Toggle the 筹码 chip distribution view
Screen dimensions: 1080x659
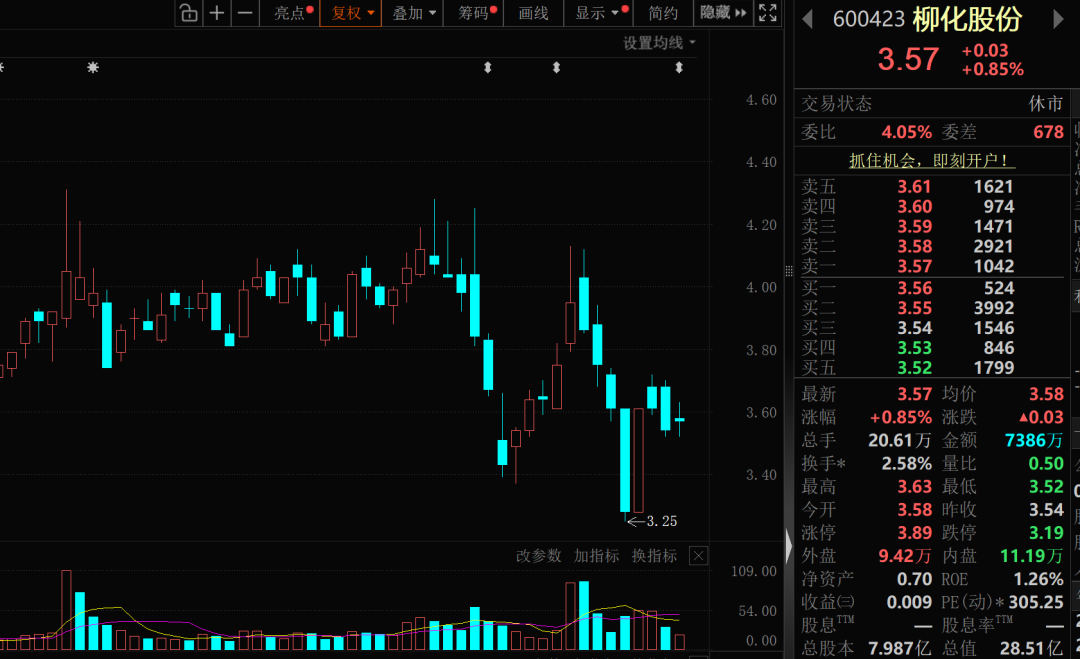point(476,13)
